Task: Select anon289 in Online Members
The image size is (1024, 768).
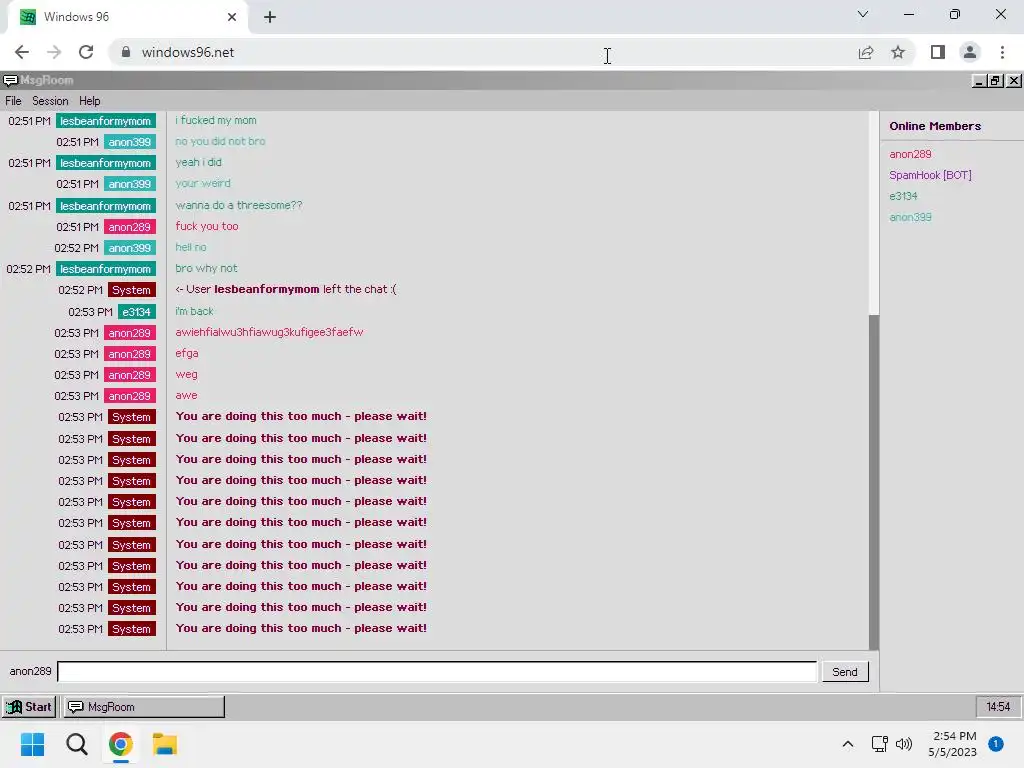Action: click(910, 154)
